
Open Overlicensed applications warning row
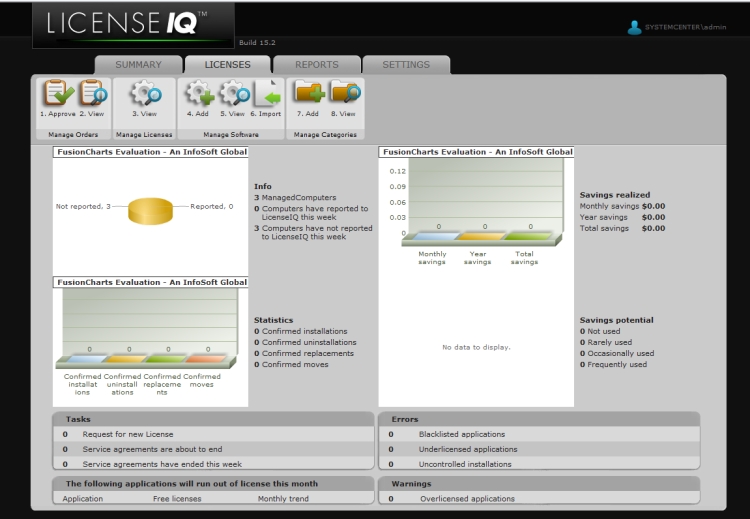[539, 498]
